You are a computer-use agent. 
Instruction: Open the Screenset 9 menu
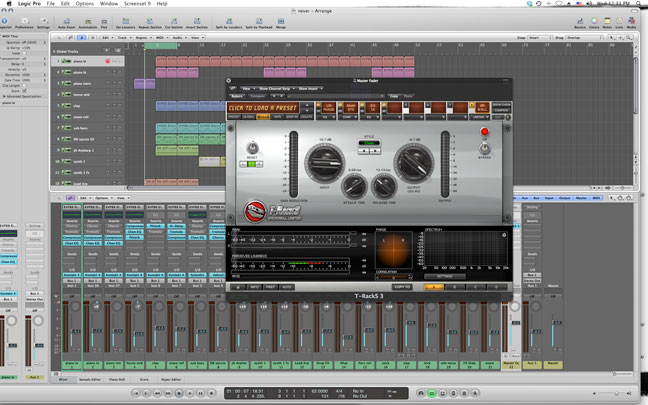137,3
